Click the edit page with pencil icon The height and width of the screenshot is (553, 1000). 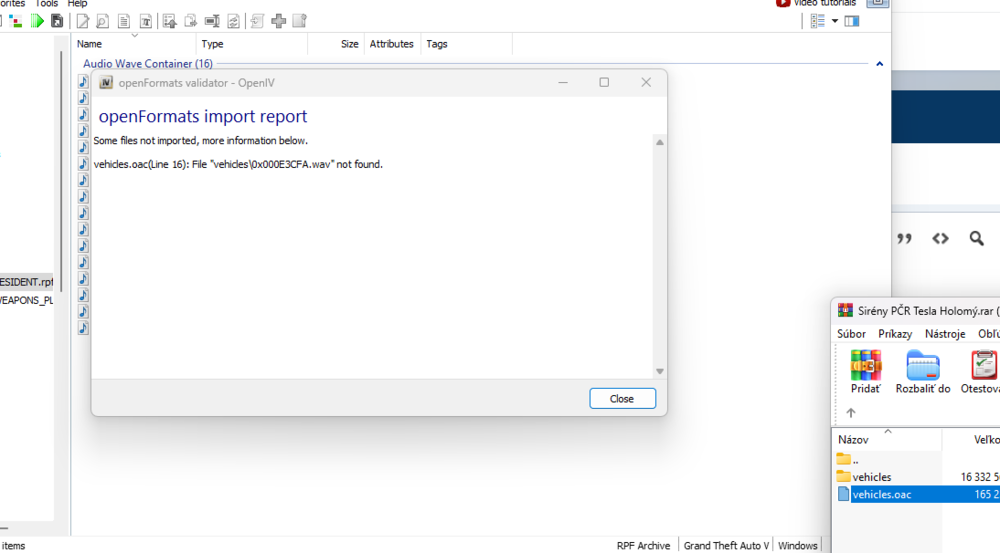(x=83, y=21)
